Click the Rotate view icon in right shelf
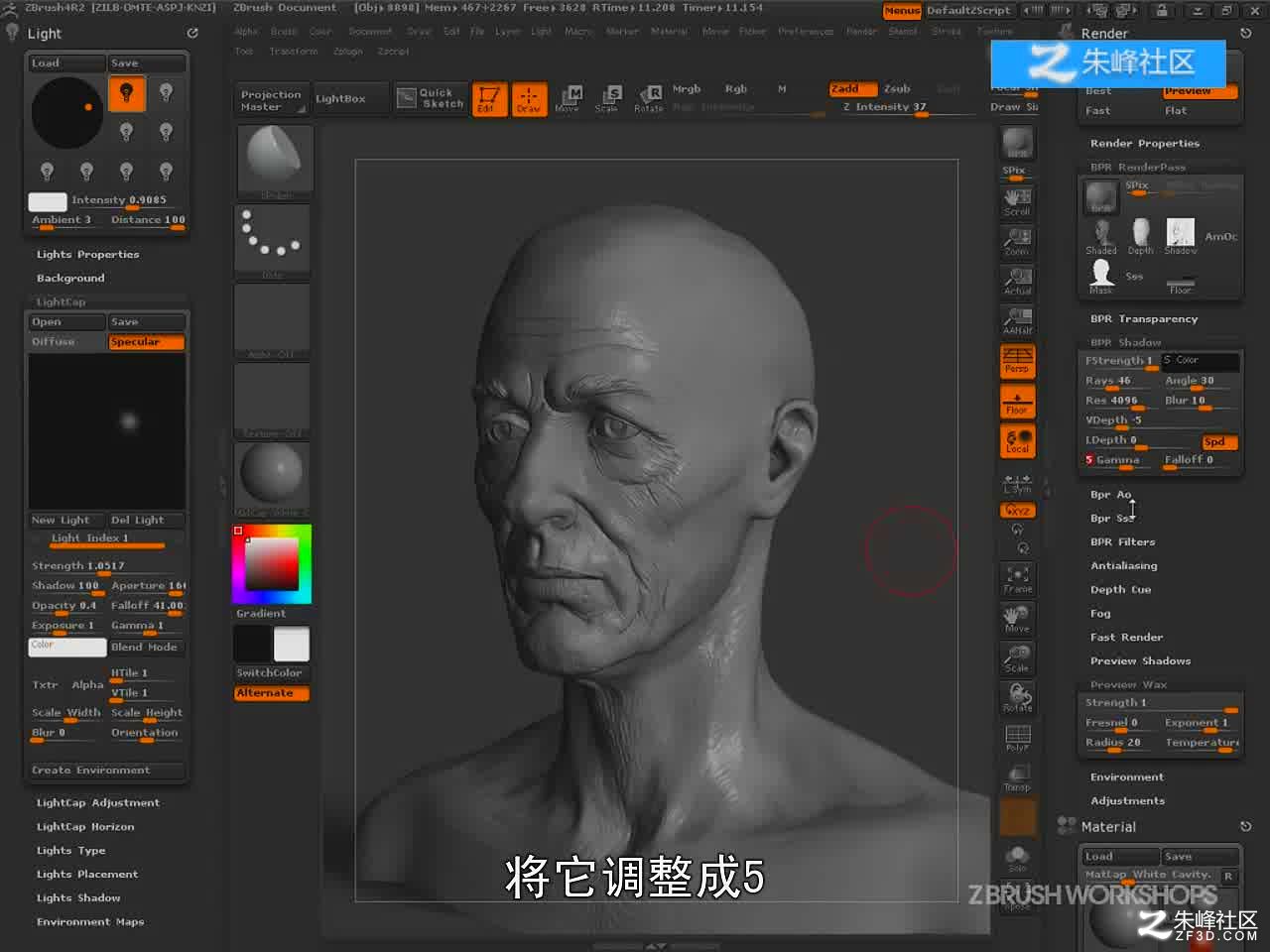The height and width of the screenshot is (952, 1270). click(x=1017, y=698)
